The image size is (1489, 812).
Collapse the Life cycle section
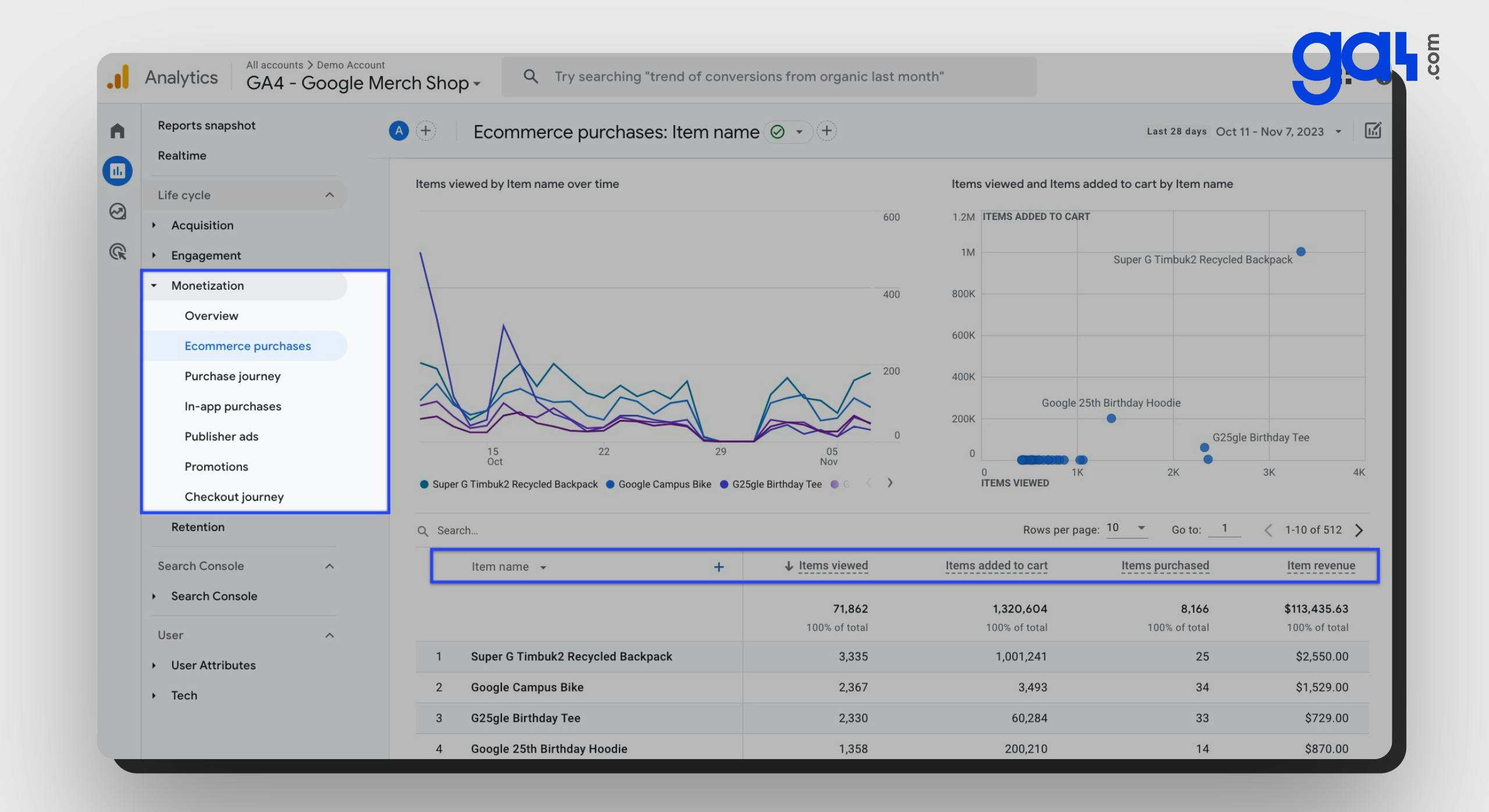pyautogui.click(x=329, y=195)
